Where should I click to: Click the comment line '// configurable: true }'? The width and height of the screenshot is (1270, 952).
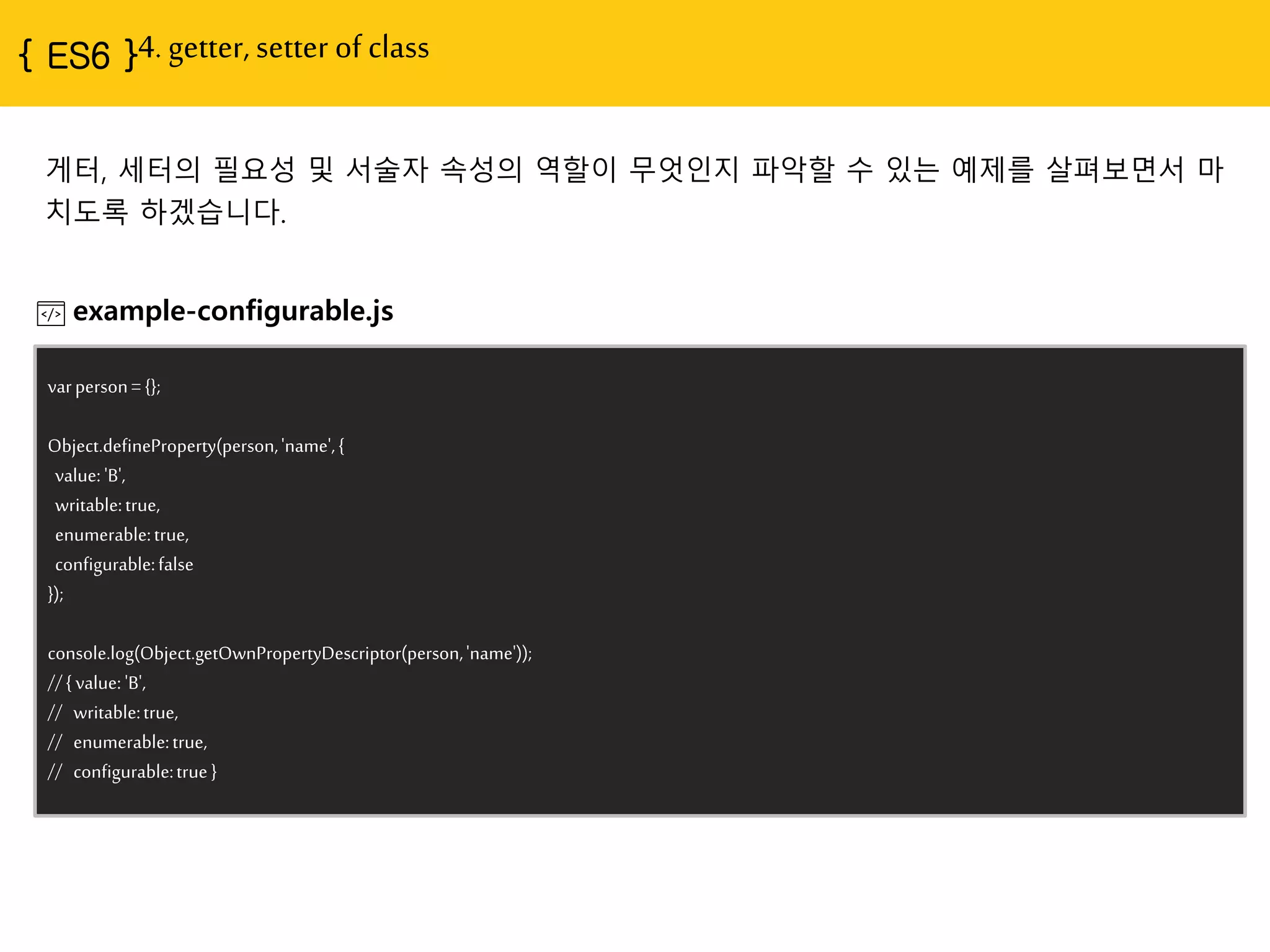point(133,772)
